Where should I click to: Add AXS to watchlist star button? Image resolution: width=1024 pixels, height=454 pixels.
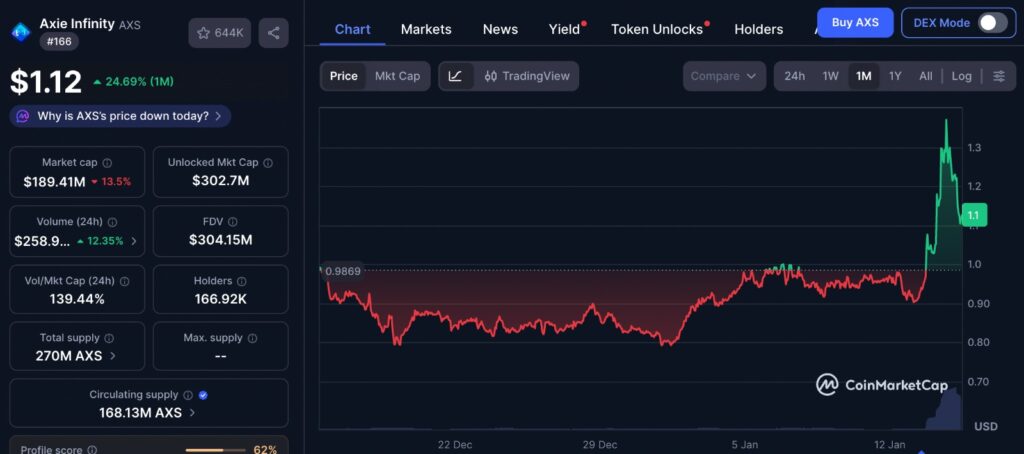(x=219, y=33)
